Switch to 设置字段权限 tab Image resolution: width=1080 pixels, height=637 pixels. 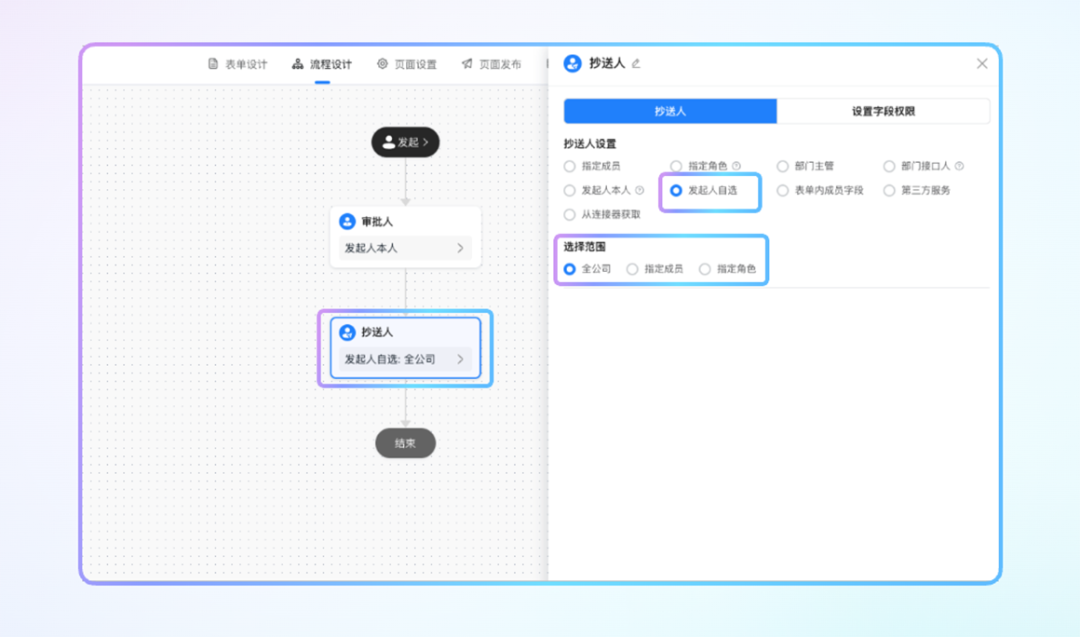[x=883, y=111]
